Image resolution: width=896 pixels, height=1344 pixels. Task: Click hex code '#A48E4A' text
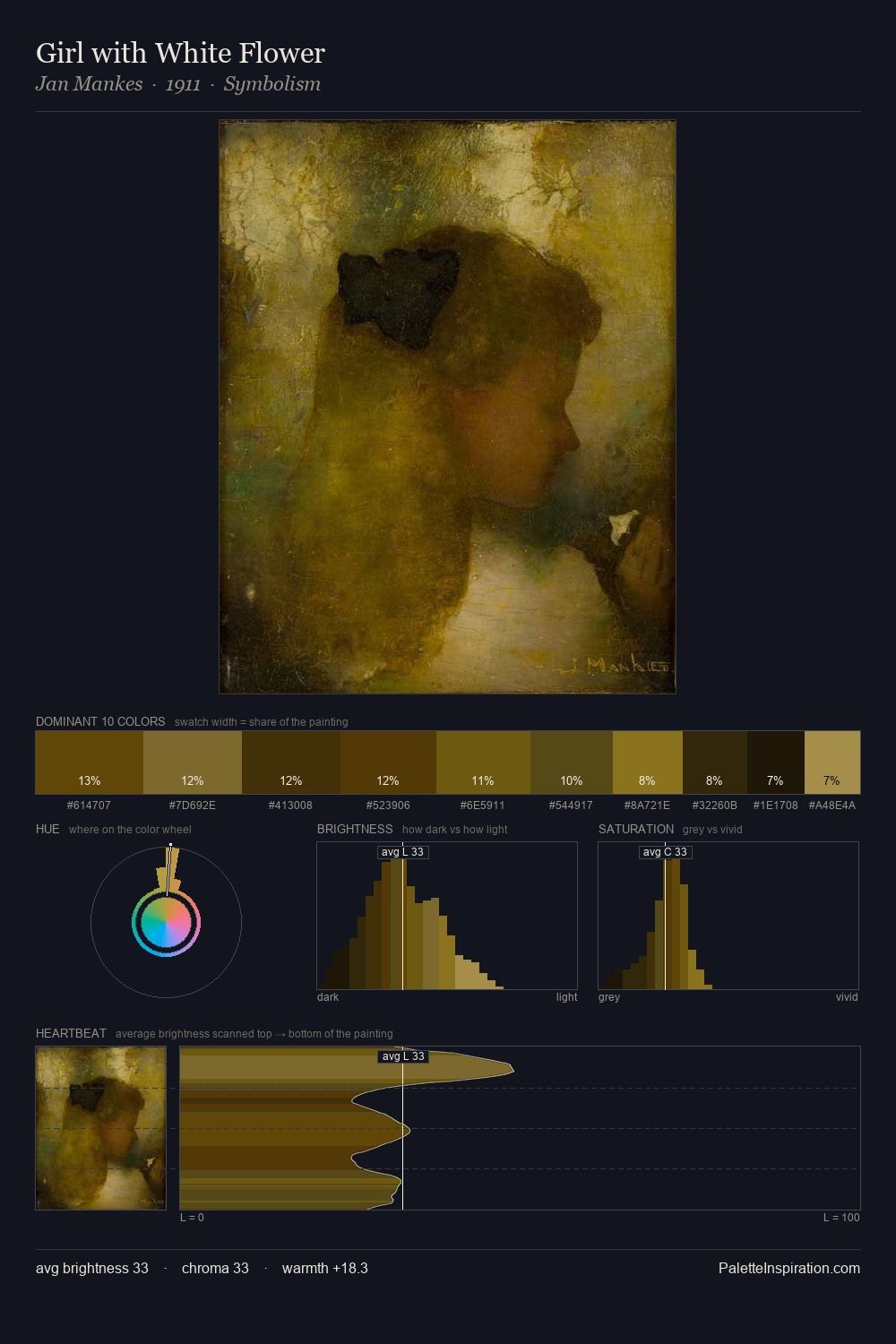pyautogui.click(x=832, y=806)
